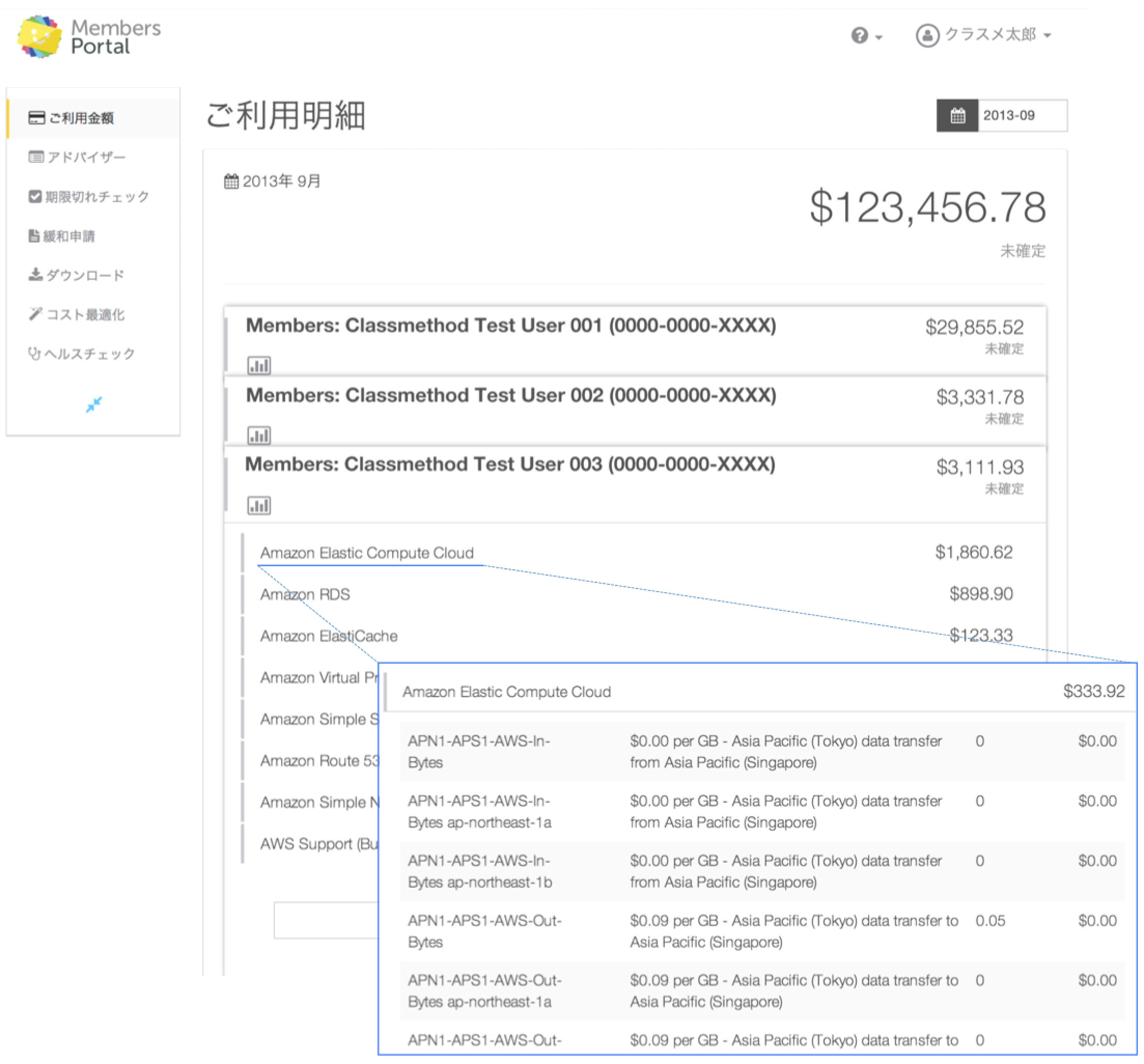Screen dimensions: 1144x1064
Task: Expand the AWS Support row
Action: (x=311, y=844)
